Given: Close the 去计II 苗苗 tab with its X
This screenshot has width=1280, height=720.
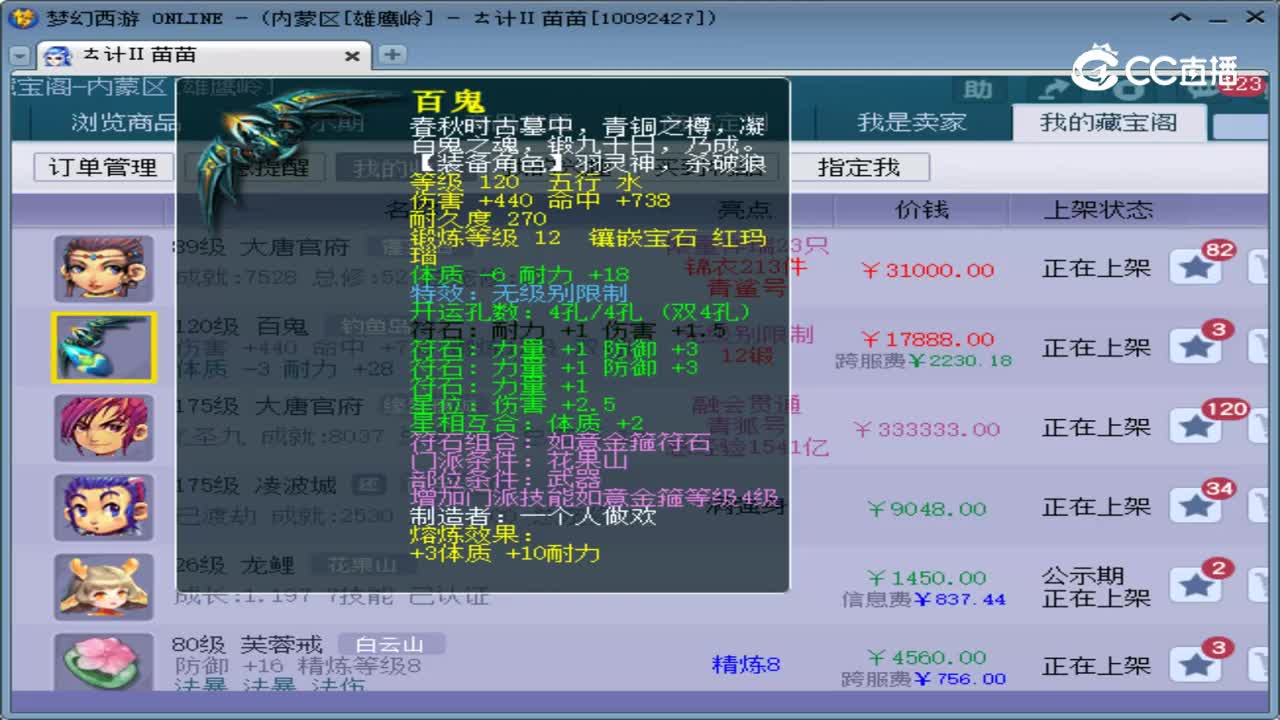Looking at the screenshot, I should pos(352,56).
